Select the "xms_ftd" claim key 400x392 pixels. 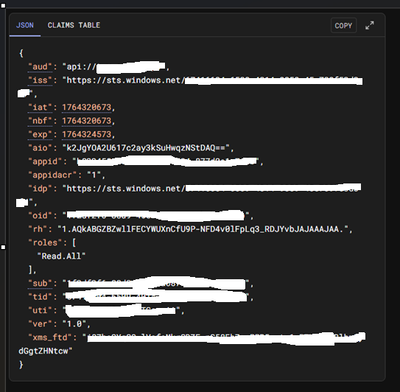pos(49,337)
